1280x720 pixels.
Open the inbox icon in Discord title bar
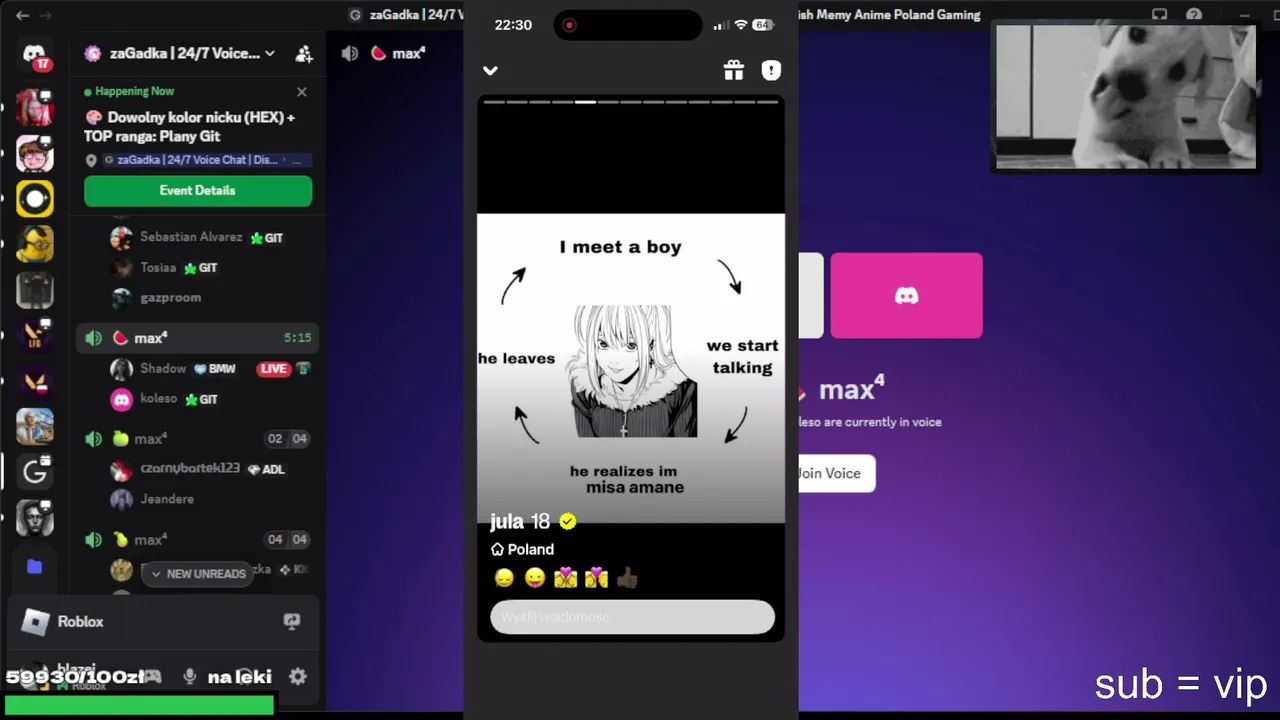pos(1160,15)
